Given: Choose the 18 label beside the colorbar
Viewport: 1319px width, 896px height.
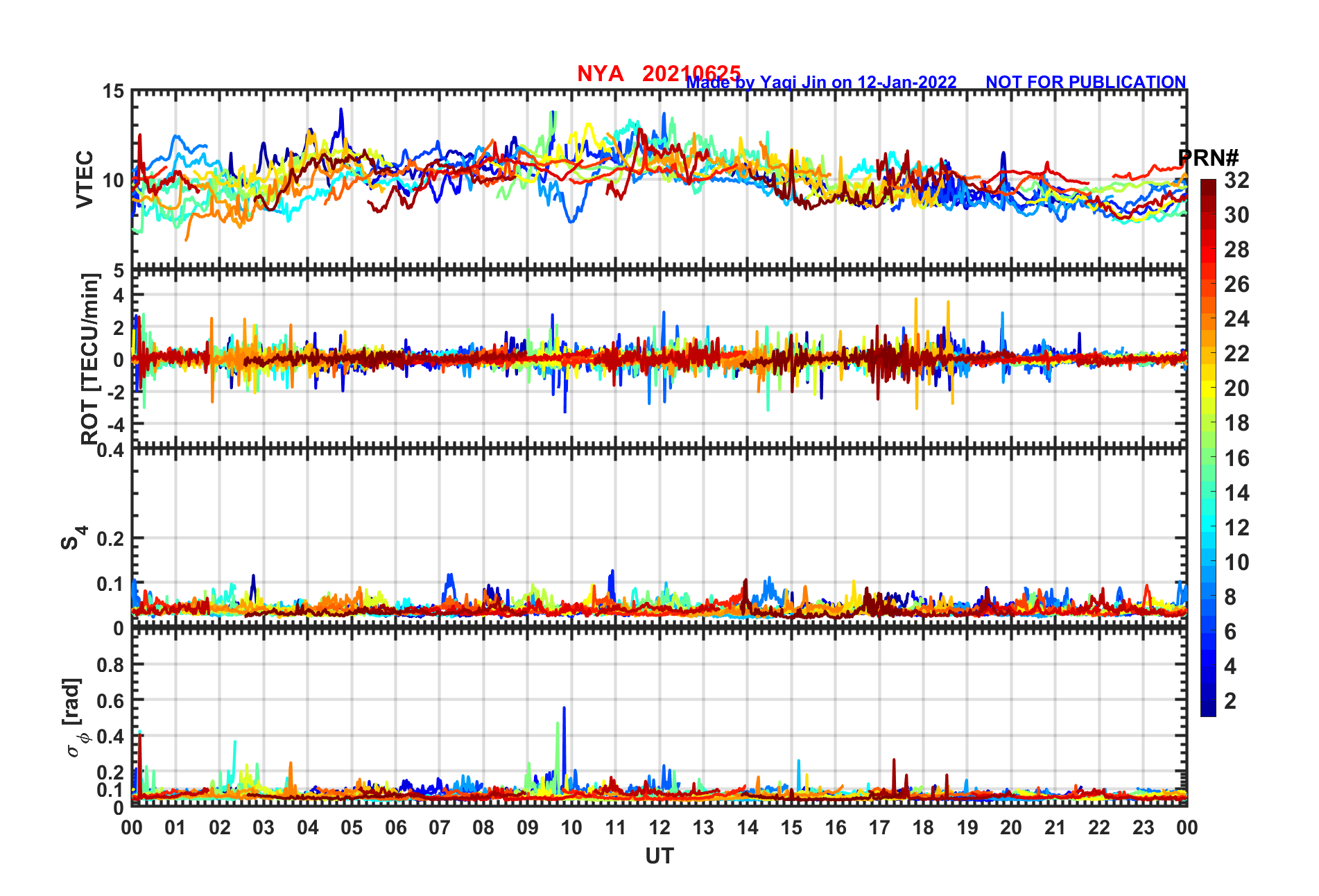Looking at the screenshot, I should click(x=1236, y=423).
